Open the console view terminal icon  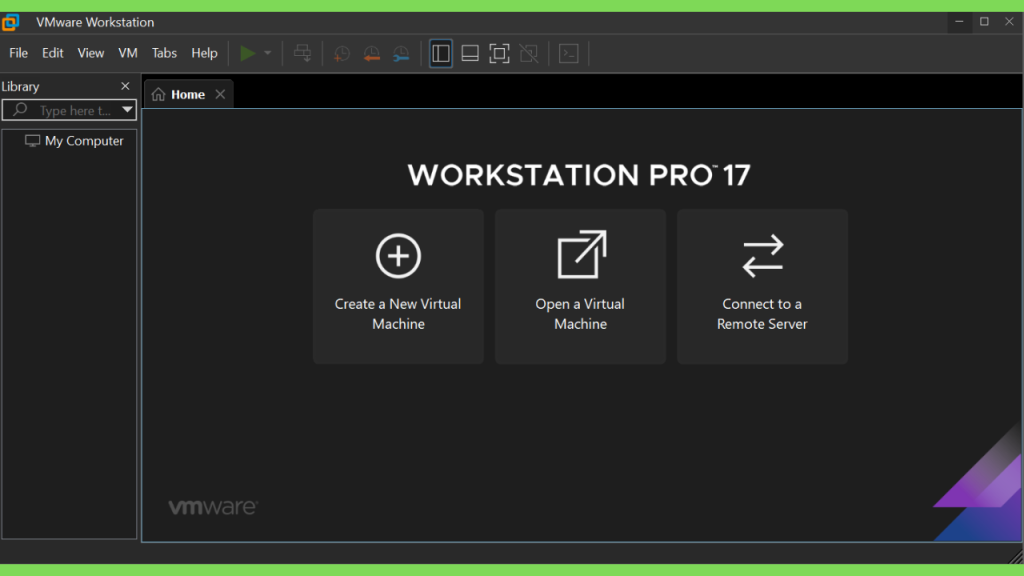[x=569, y=54]
